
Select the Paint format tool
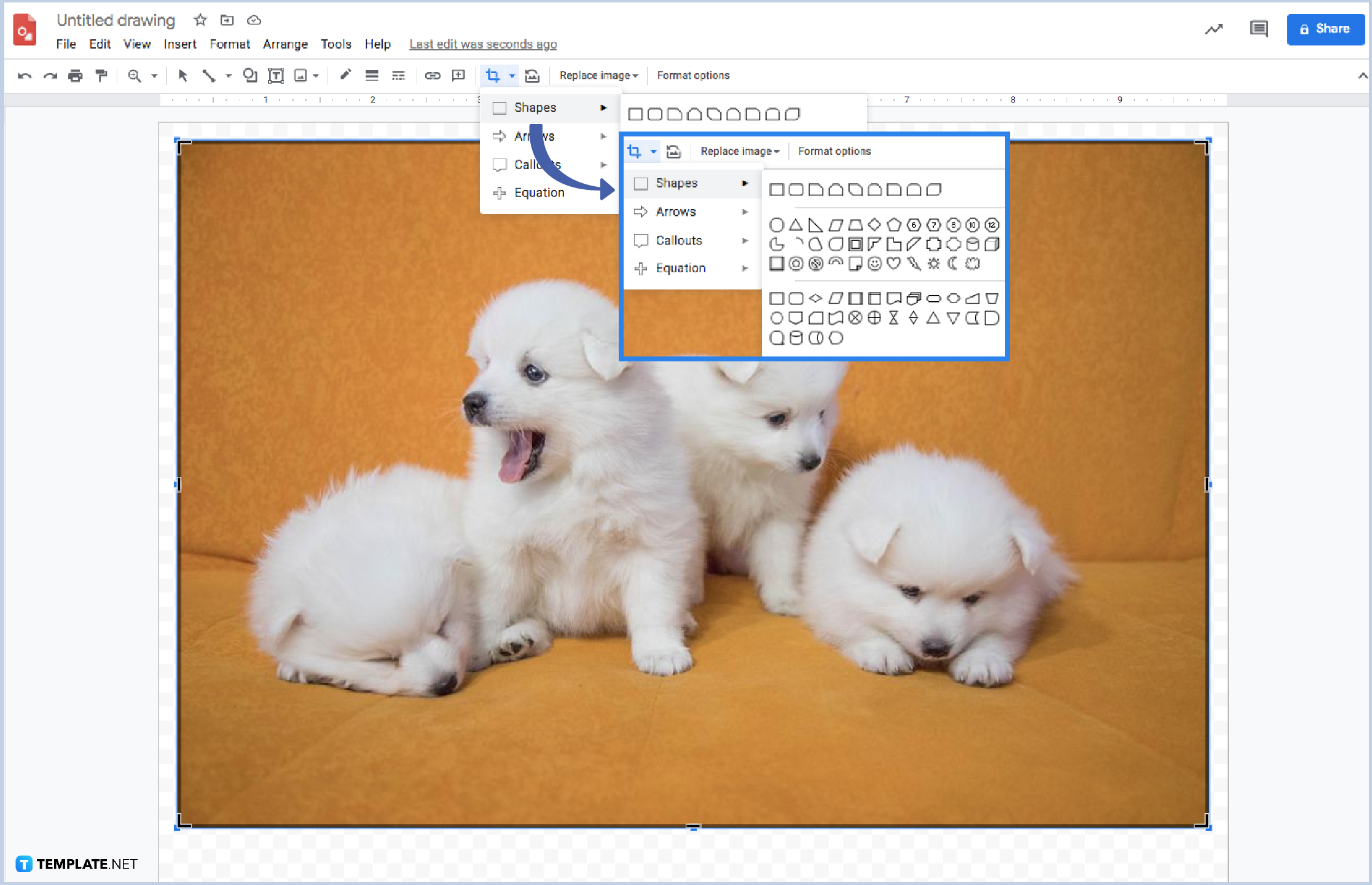tap(101, 75)
